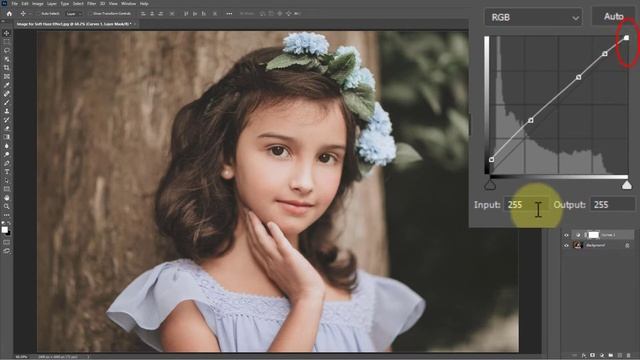Open align options three-dots in options bar
Screen dimensions: 640x360
click(x=229, y=13)
